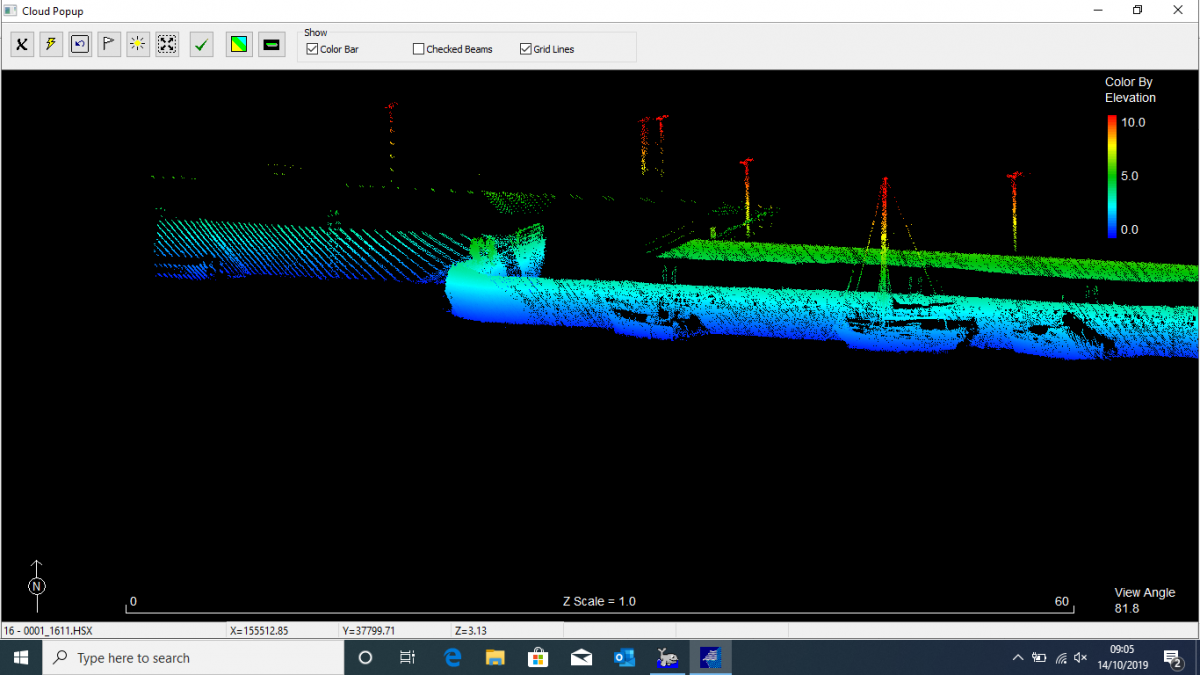Click the undo edit icon
1200x675 pixels.
[79, 44]
